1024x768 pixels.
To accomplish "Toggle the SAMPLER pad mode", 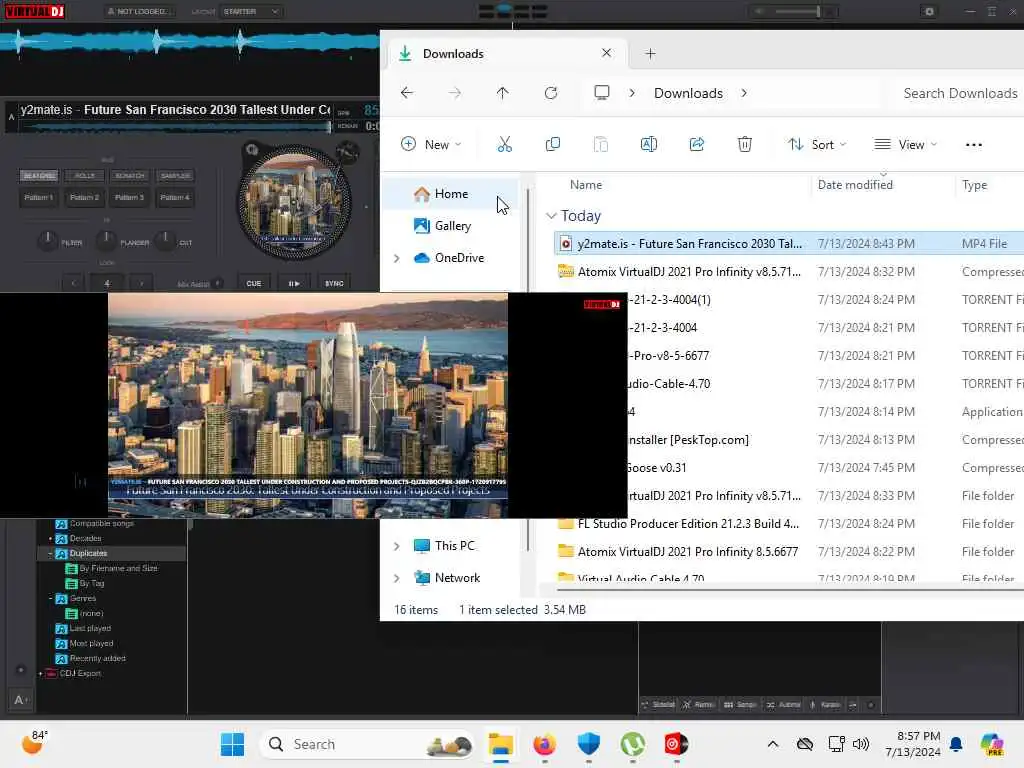I will click(x=176, y=176).
